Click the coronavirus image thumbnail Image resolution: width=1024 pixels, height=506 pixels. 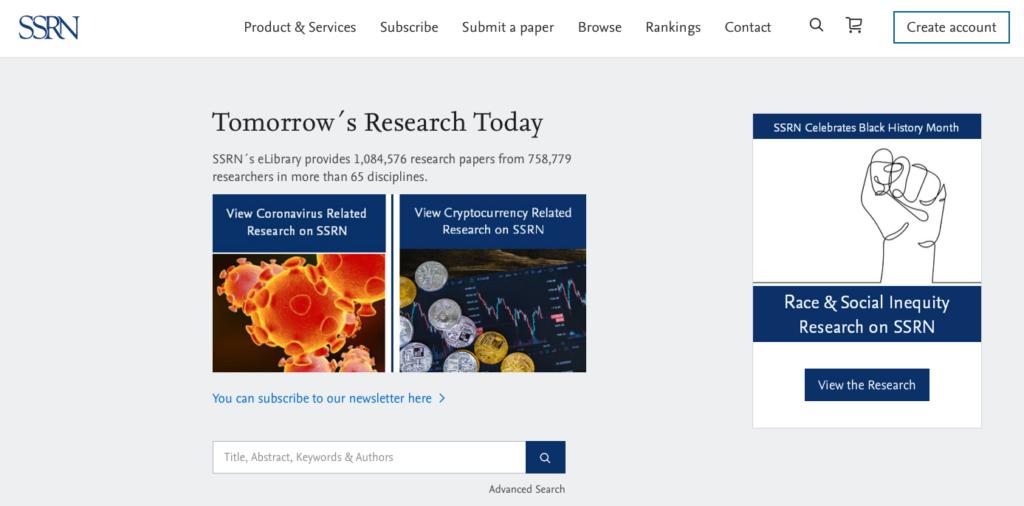coord(299,313)
